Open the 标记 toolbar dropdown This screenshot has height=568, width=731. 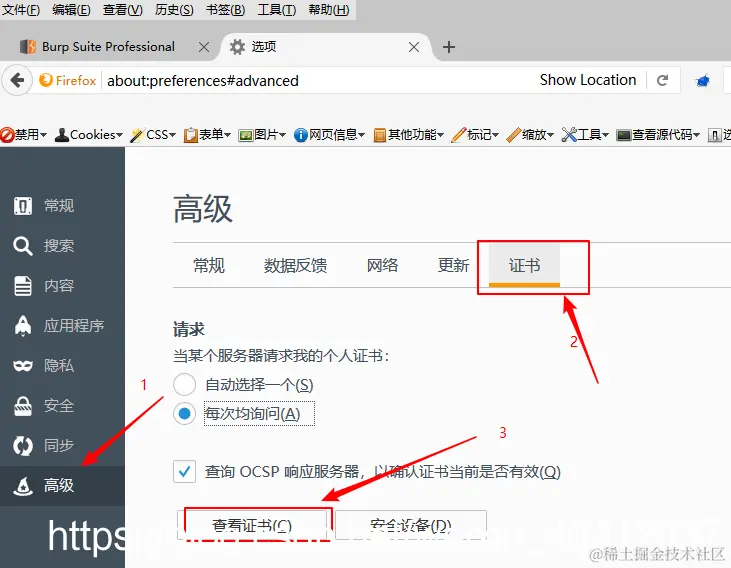click(475, 134)
